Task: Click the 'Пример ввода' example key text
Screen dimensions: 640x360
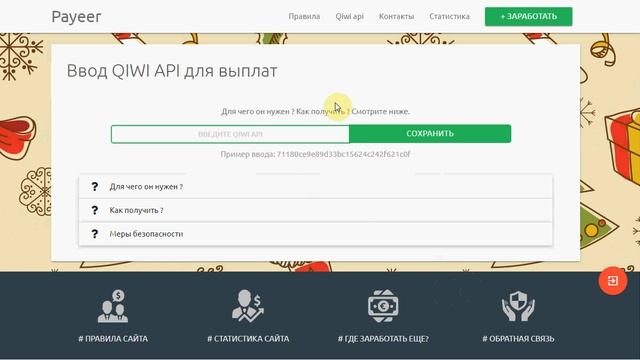Action: pos(315,154)
